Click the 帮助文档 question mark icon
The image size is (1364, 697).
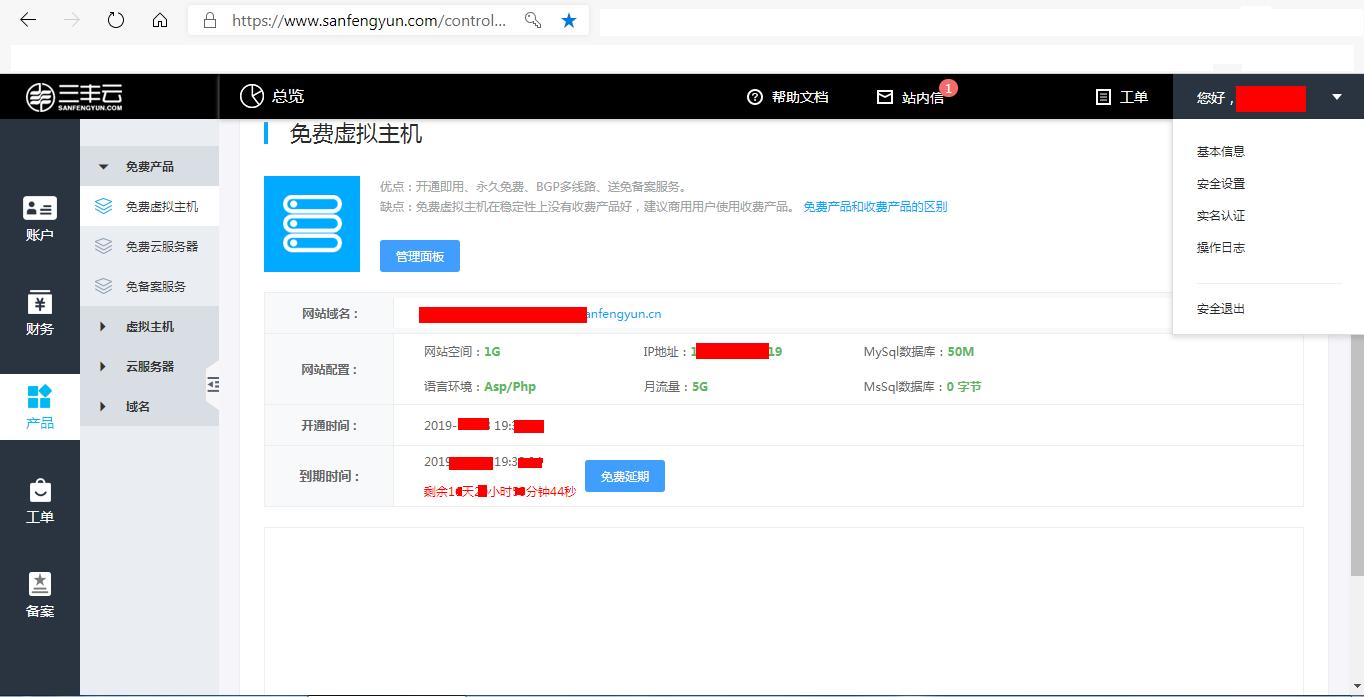pyautogui.click(x=755, y=97)
